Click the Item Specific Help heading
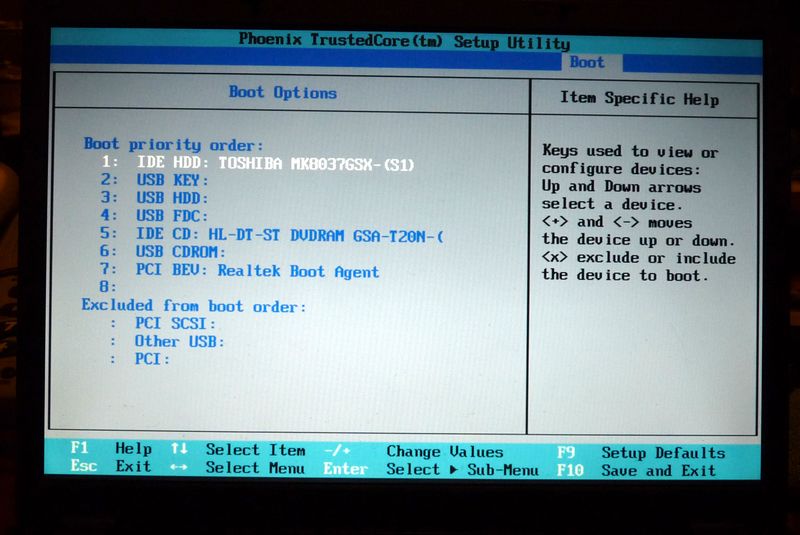 [640, 97]
